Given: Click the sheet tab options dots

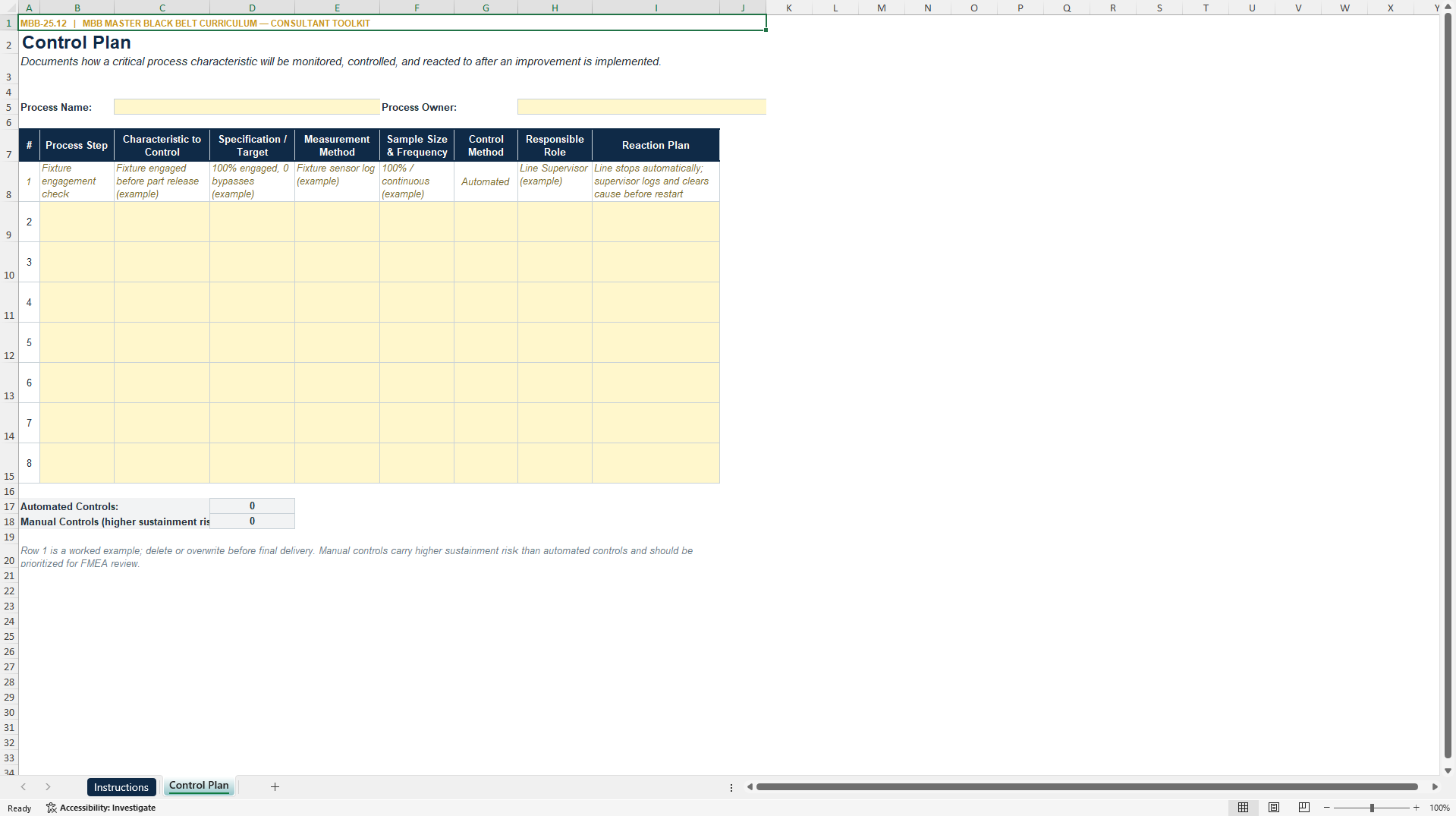Looking at the screenshot, I should 731,788.
